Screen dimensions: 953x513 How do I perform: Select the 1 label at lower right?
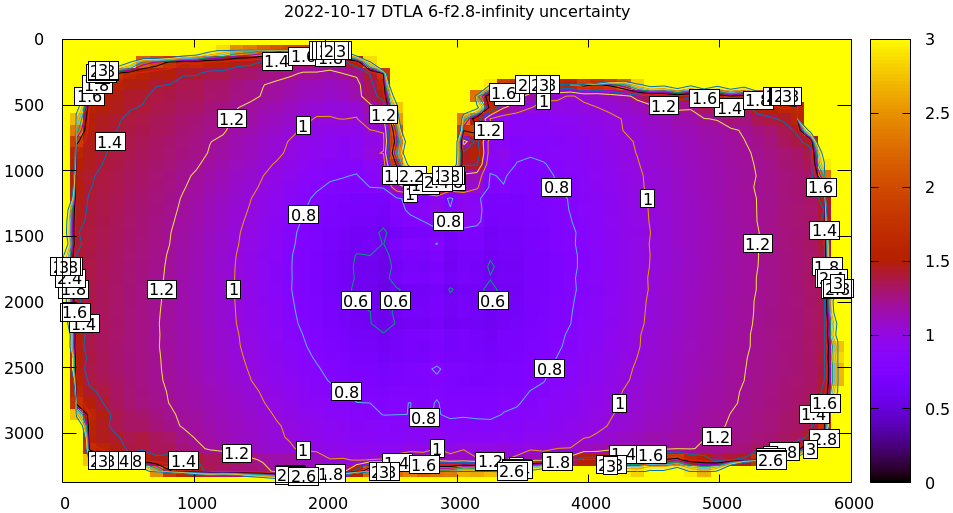coord(619,404)
